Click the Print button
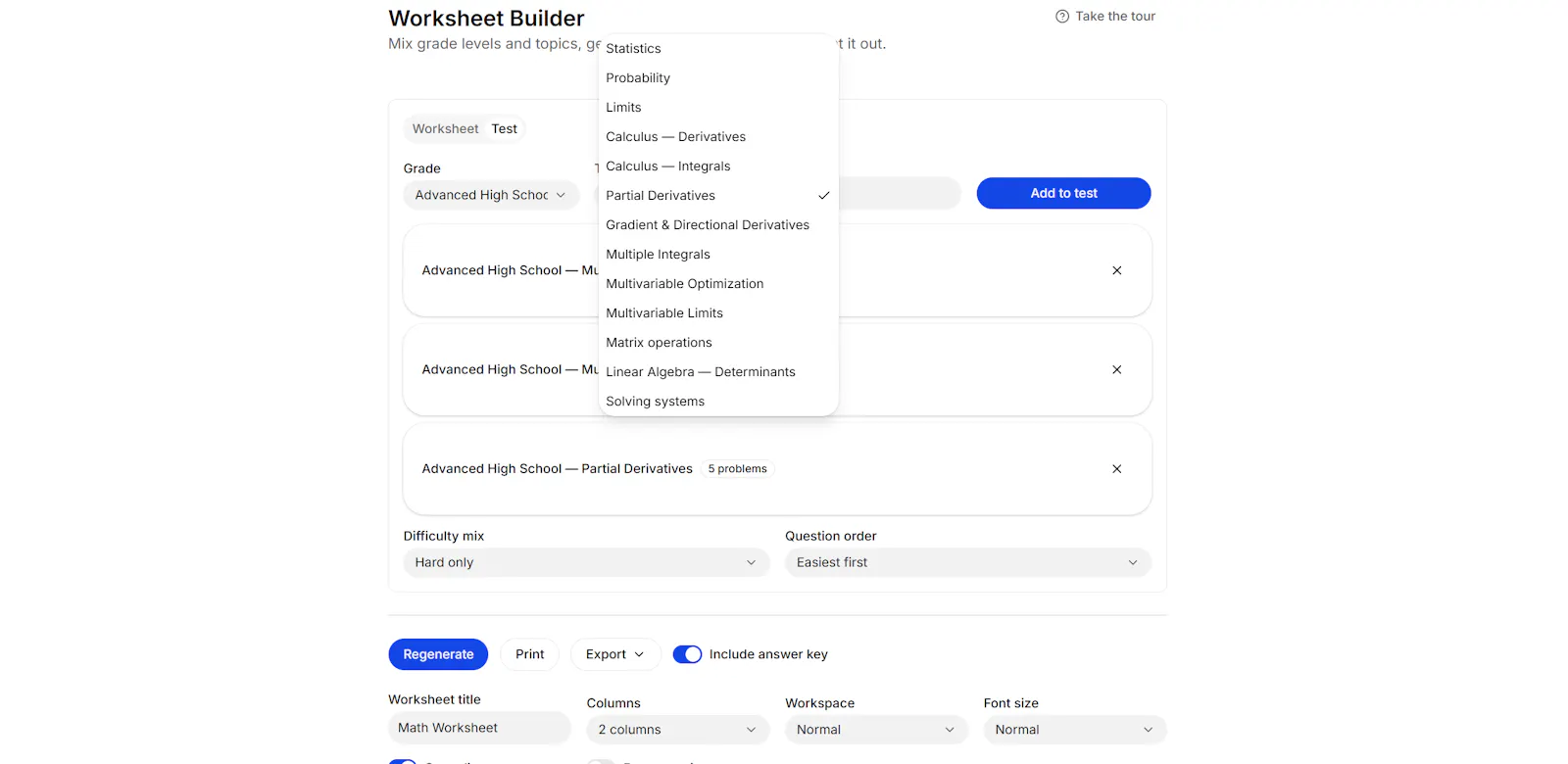 coord(529,654)
